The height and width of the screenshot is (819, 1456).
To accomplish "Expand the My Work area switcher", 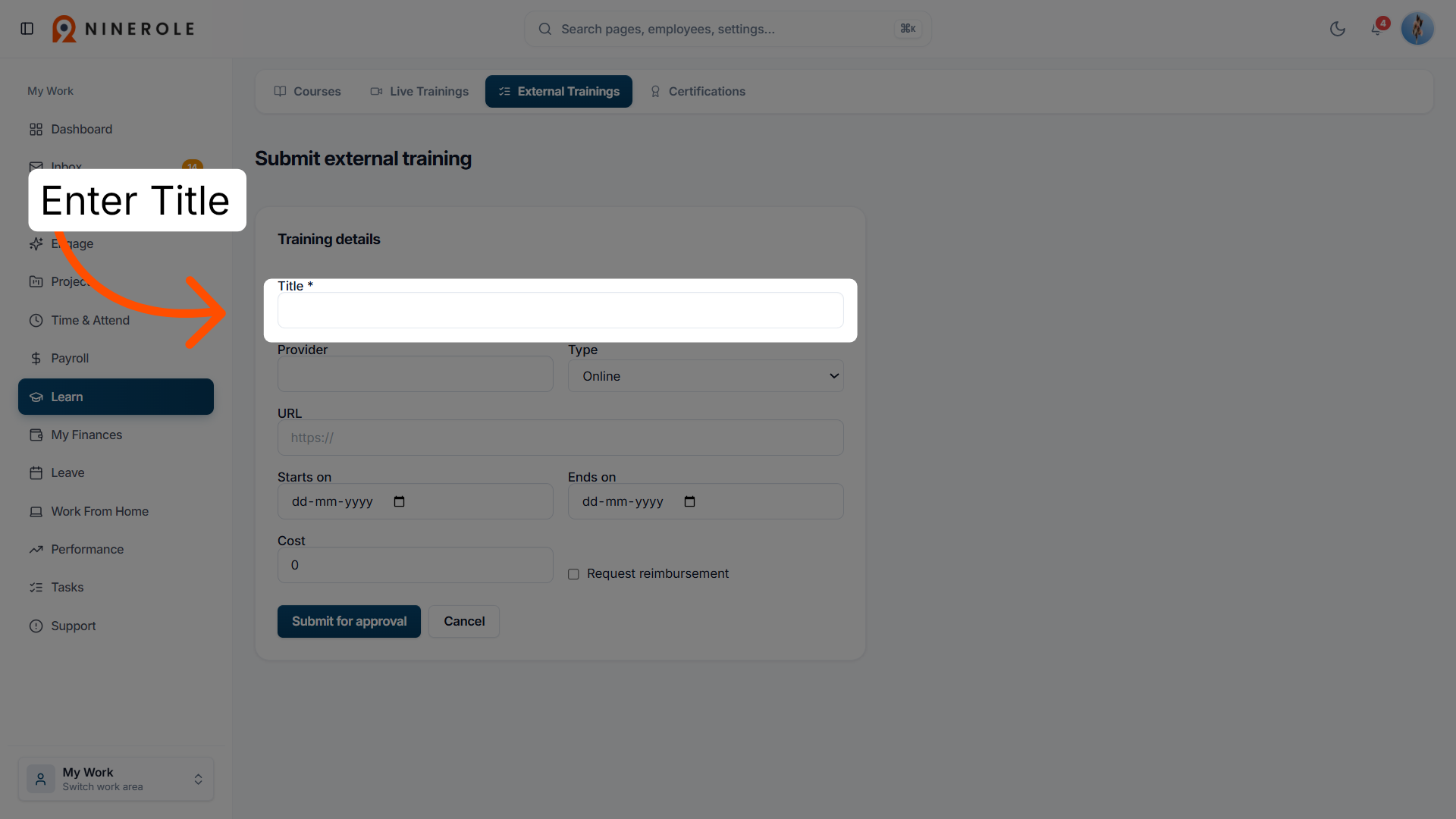I will (x=115, y=779).
